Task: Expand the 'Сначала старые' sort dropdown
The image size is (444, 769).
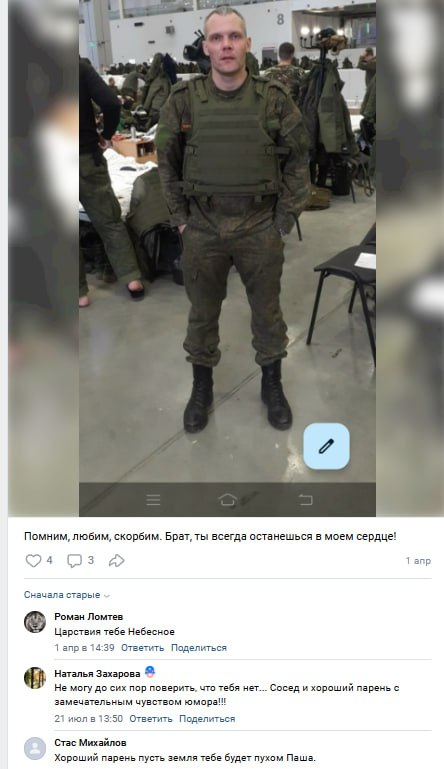Action: pyautogui.click(x=67, y=595)
